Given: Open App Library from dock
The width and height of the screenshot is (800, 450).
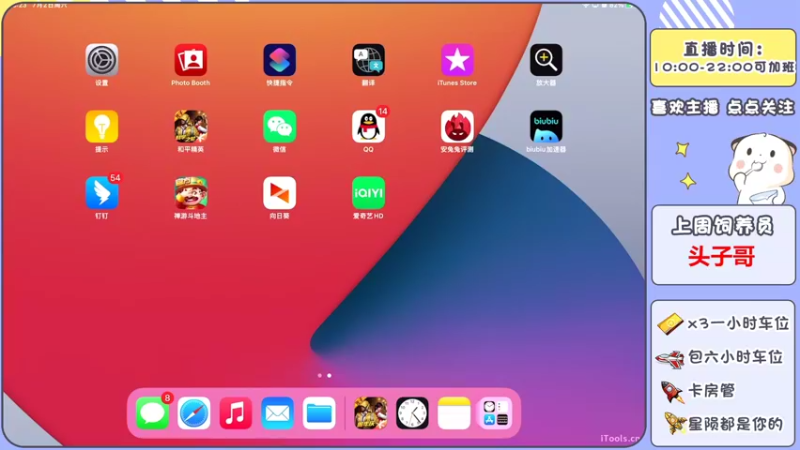Looking at the screenshot, I should click(x=495, y=413).
